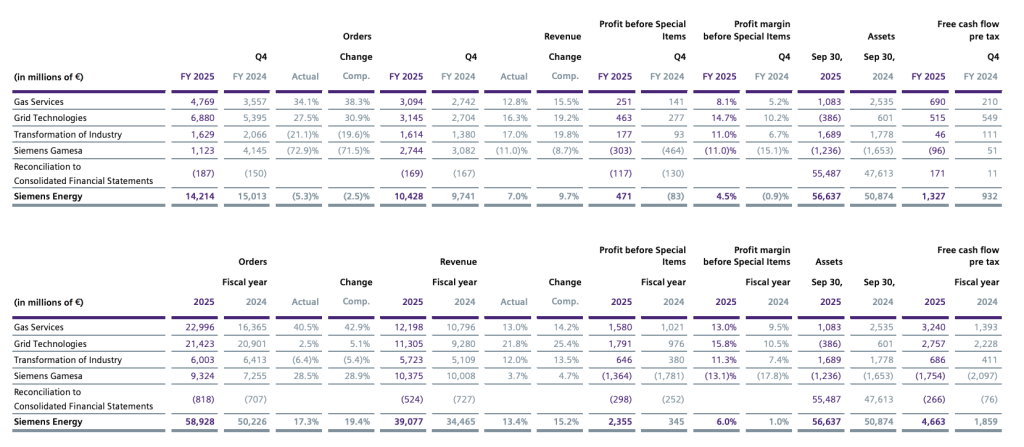Click Transformation of Industry in Q4 table

[x=68, y=132]
